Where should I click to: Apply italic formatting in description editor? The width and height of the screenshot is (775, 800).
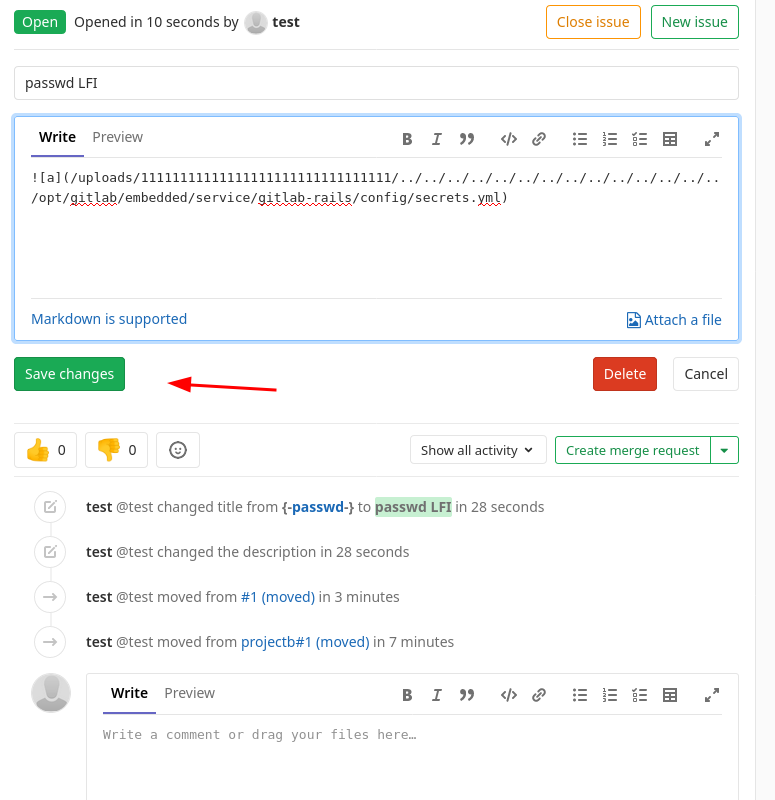tap(437, 139)
